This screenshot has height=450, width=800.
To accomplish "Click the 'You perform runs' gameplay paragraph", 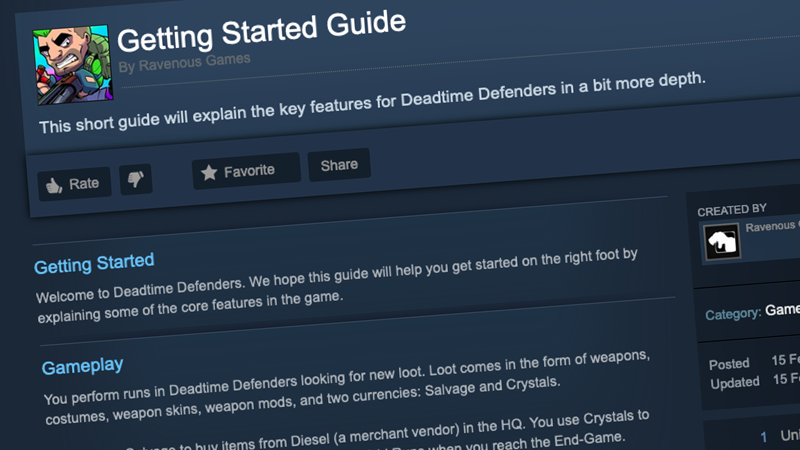I will pos(347,388).
